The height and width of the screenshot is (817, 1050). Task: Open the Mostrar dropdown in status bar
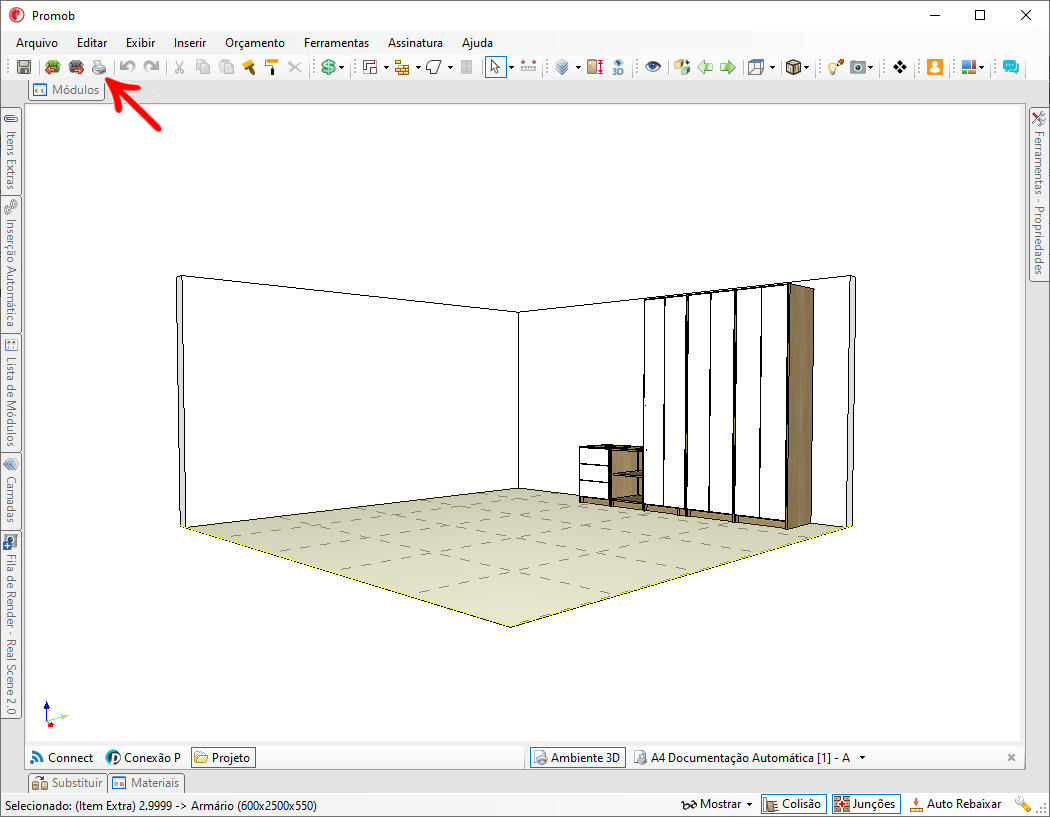click(717, 804)
